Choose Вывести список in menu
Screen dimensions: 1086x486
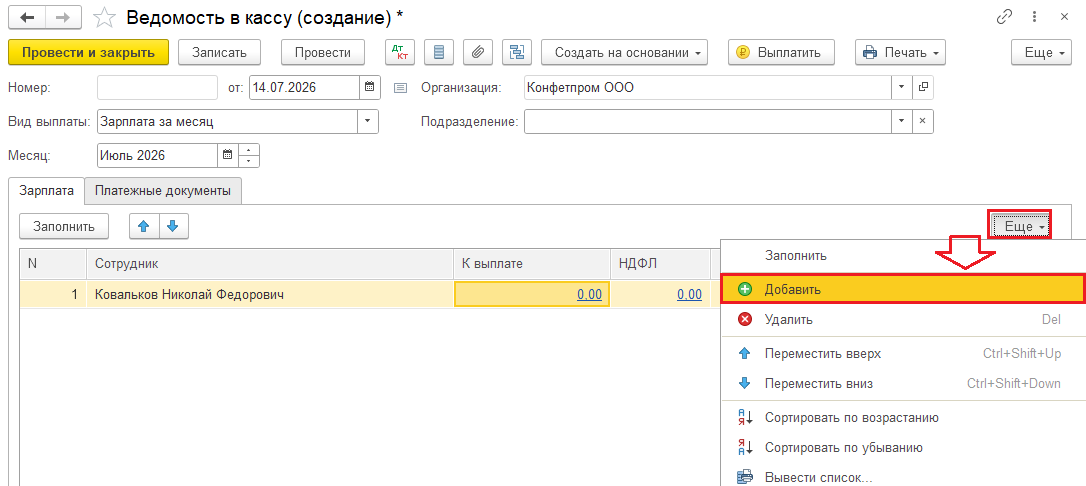pos(903,477)
